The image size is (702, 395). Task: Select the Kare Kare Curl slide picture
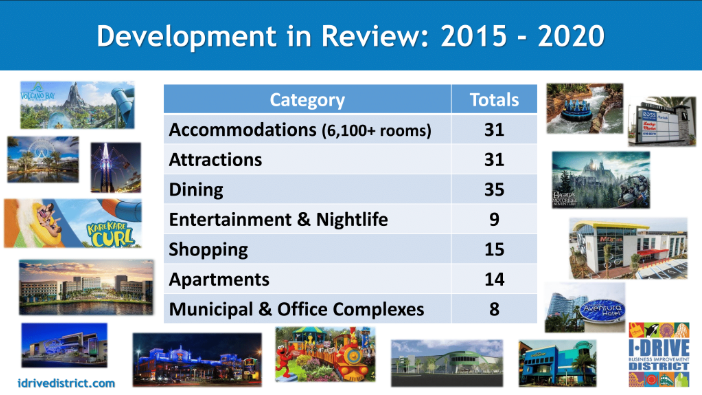pyautogui.click(x=73, y=223)
